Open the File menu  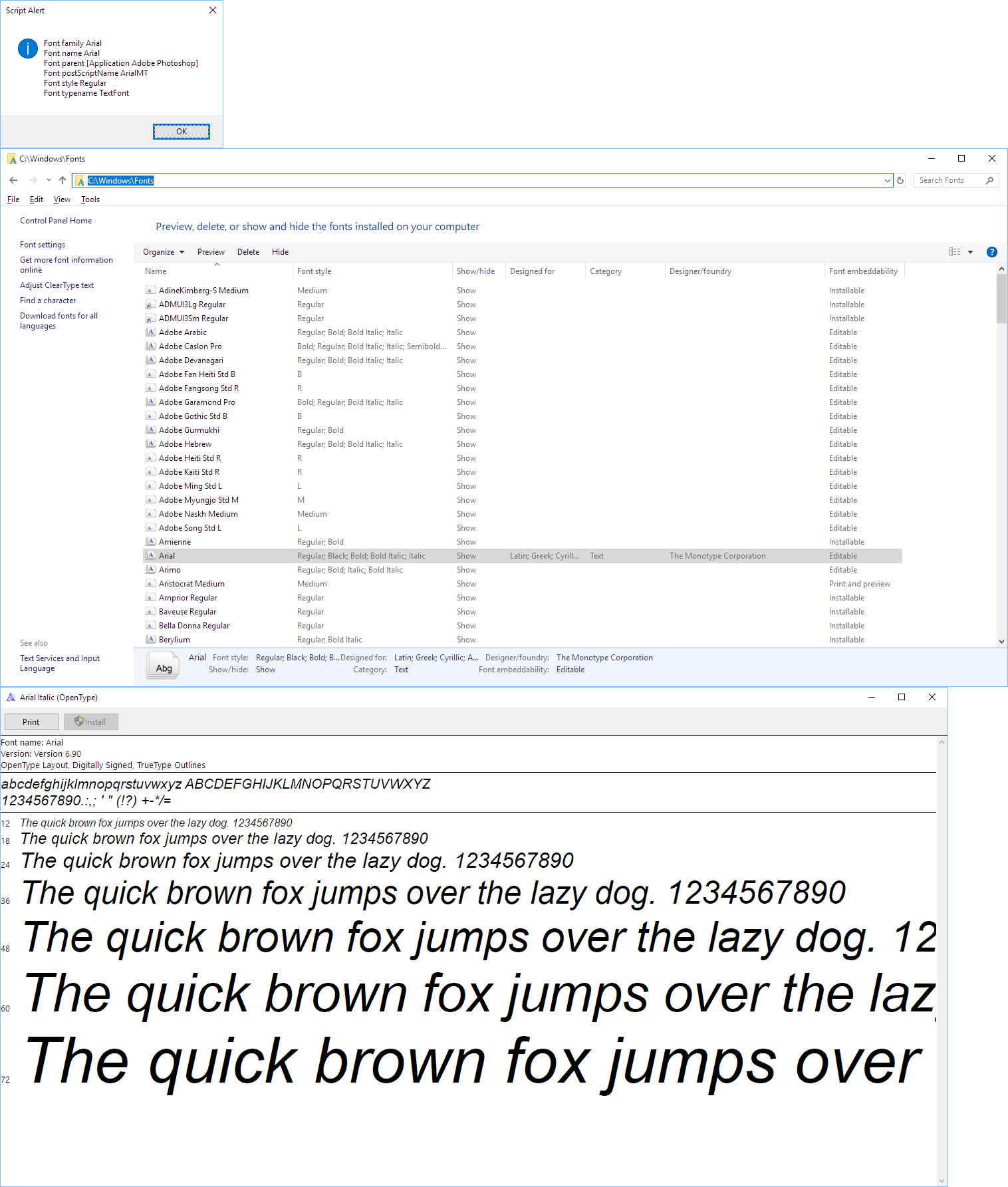pos(13,199)
